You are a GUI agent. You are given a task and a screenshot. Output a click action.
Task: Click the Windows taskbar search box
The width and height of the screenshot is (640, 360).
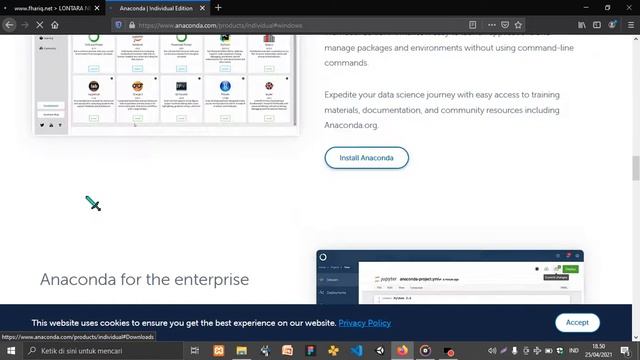click(103, 351)
